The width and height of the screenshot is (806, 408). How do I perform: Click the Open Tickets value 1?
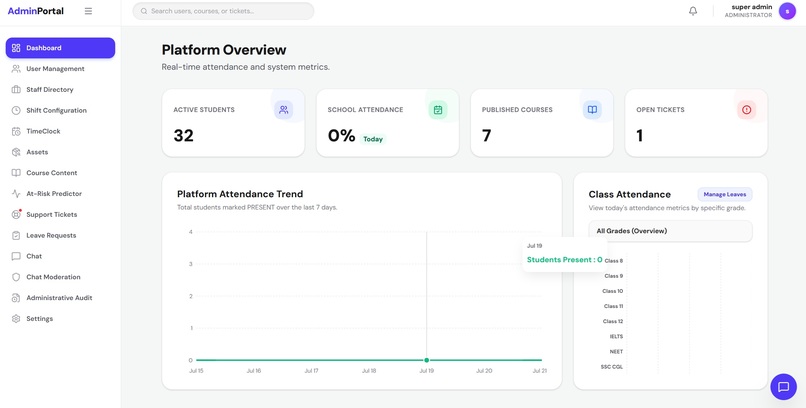click(x=639, y=136)
